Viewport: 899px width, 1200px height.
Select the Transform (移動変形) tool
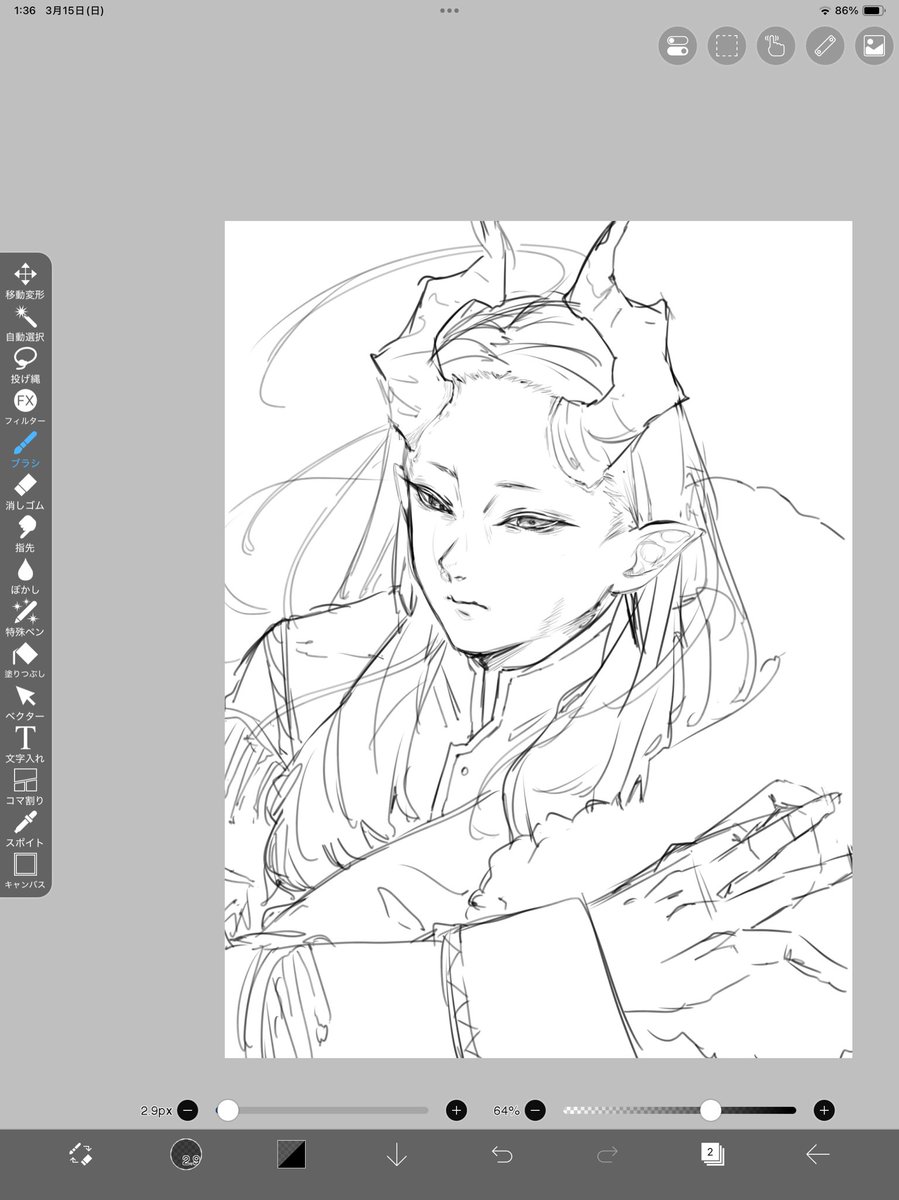pos(25,281)
